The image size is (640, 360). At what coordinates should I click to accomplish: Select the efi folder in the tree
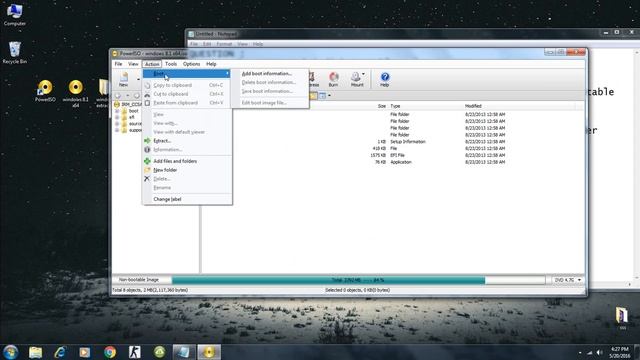click(131, 118)
